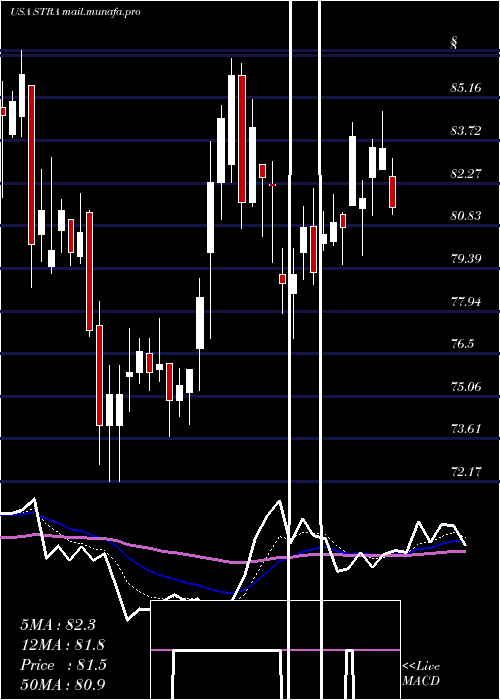This screenshot has width=500, height=700.
Task: Click the <<Live MACD label
Action: (421, 673)
